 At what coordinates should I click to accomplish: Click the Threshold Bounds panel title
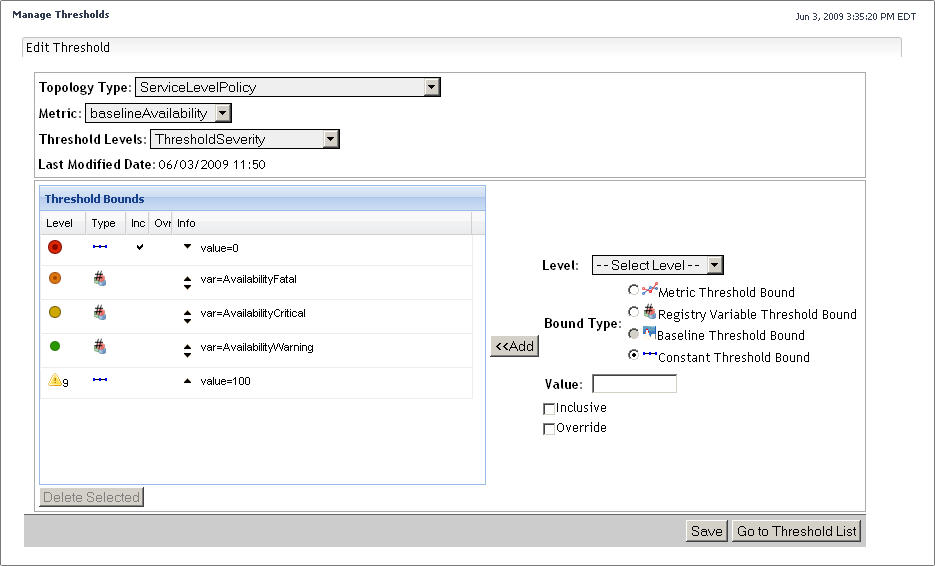tap(94, 199)
